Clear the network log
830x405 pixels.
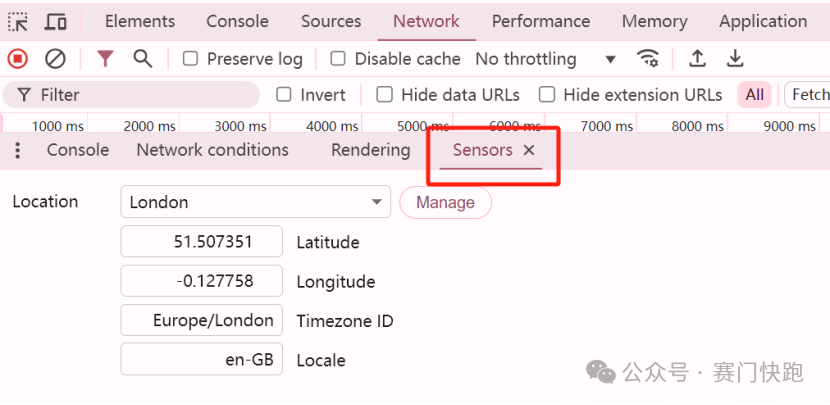click(x=55, y=59)
